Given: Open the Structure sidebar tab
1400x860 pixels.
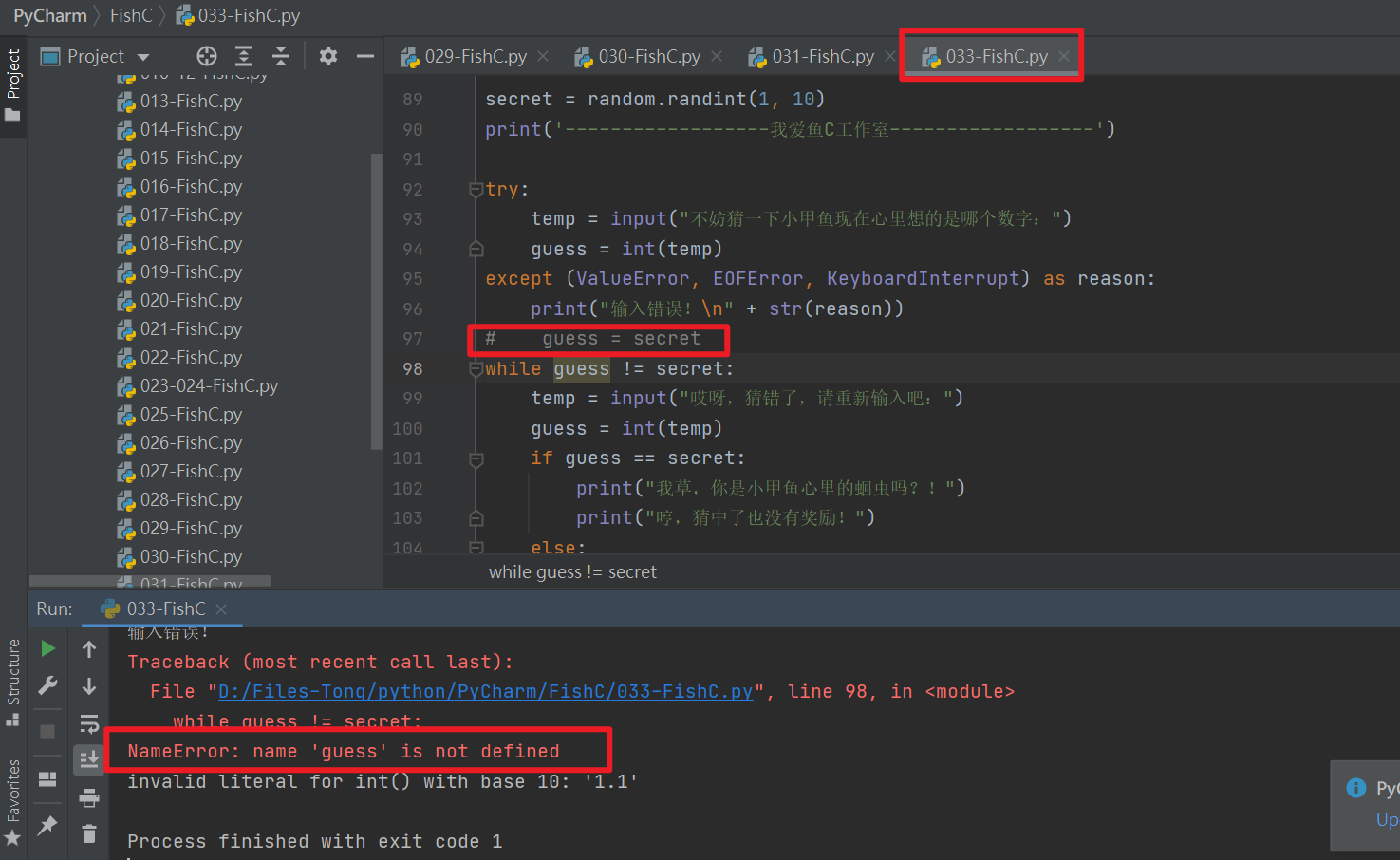Looking at the screenshot, I should tap(12, 682).
